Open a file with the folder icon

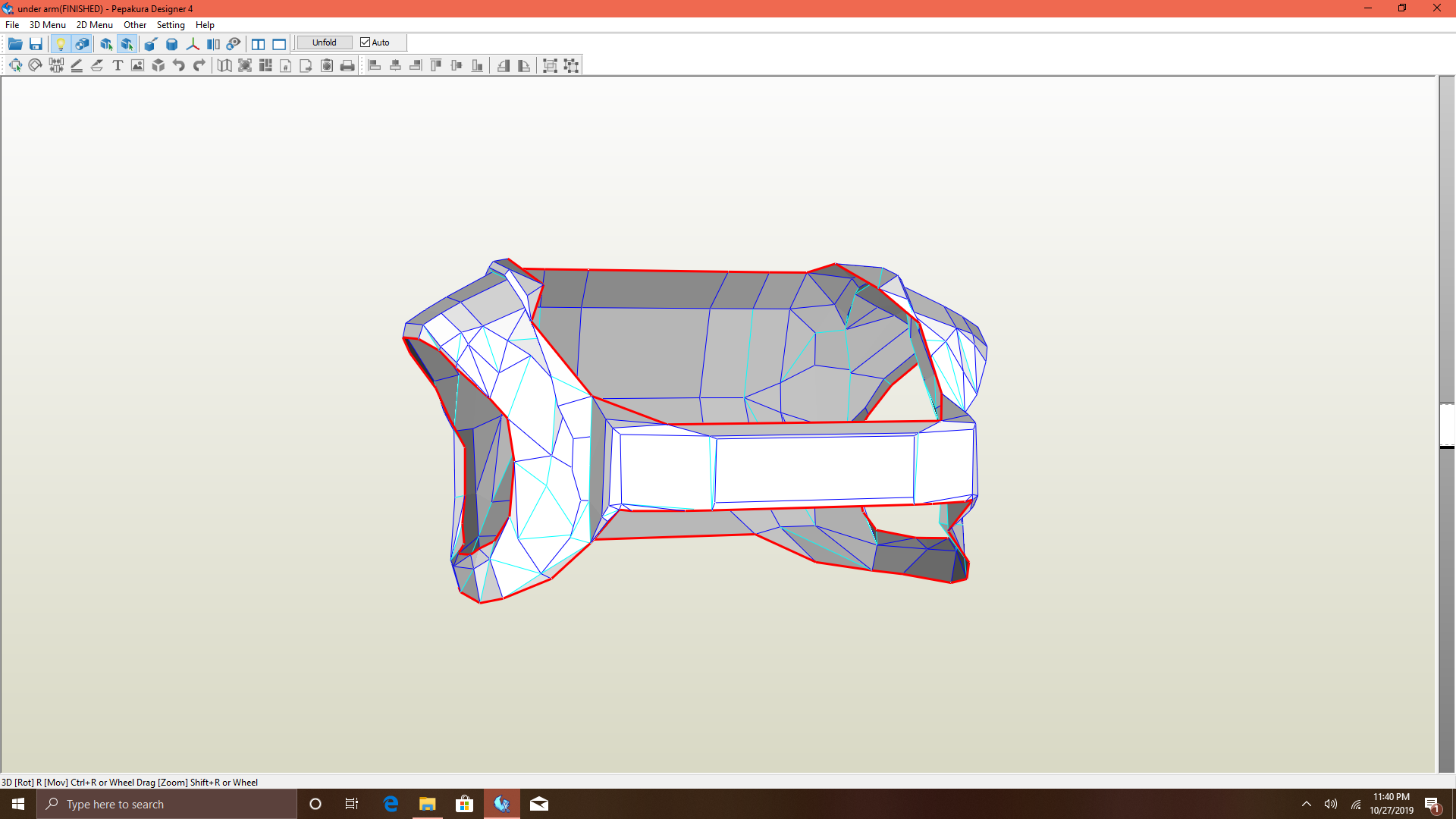point(15,43)
